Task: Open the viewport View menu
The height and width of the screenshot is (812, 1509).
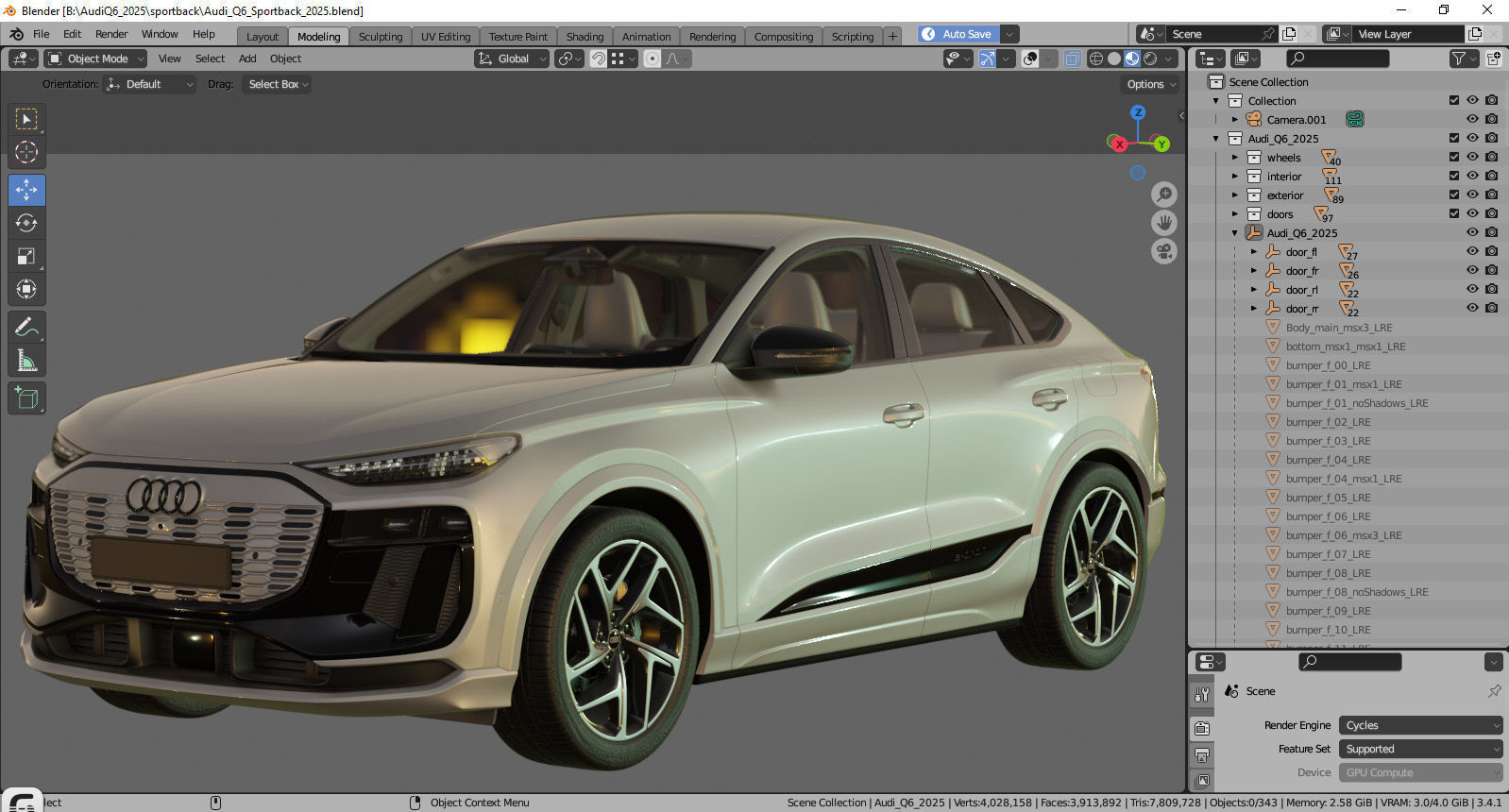Action: click(x=170, y=59)
